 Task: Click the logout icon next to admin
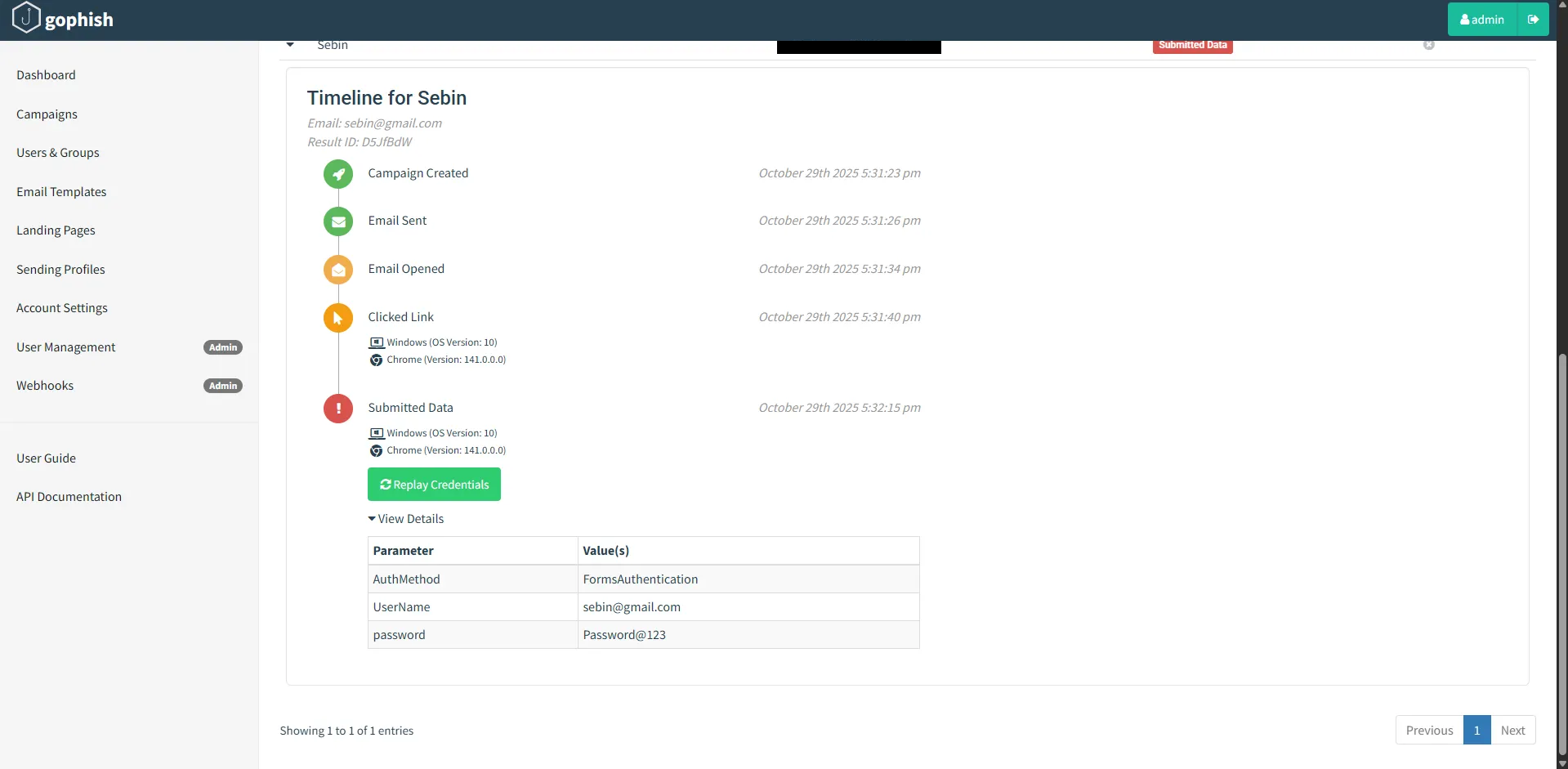1533,20
